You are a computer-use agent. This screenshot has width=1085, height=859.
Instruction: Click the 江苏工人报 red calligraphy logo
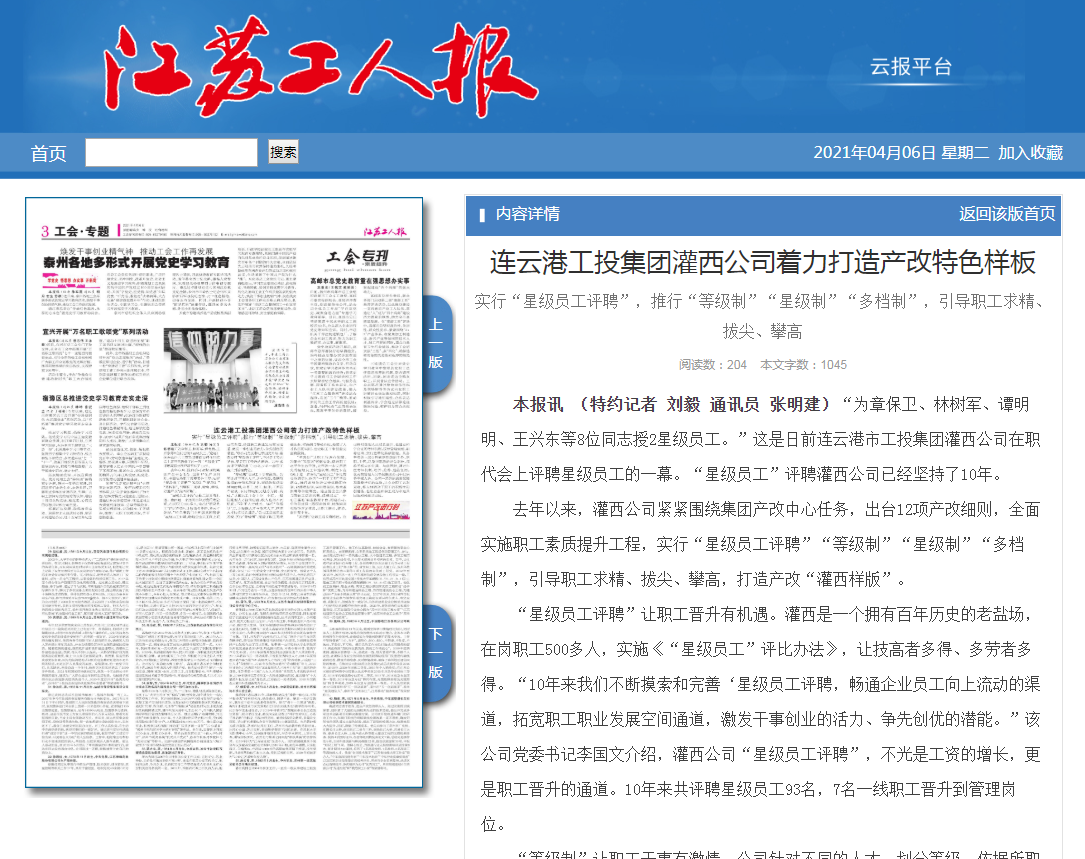point(323,70)
